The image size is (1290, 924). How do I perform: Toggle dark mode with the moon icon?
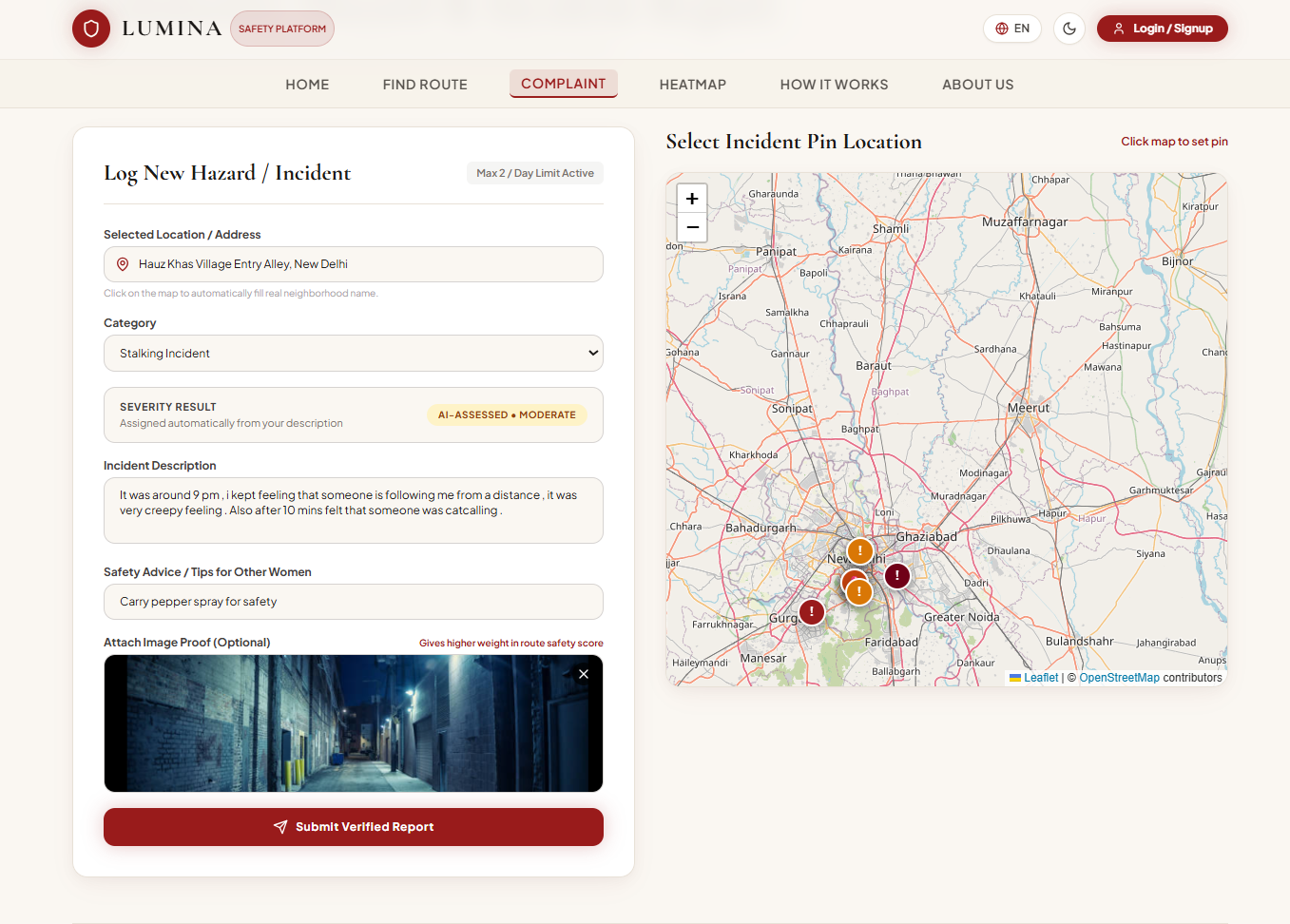(x=1069, y=29)
